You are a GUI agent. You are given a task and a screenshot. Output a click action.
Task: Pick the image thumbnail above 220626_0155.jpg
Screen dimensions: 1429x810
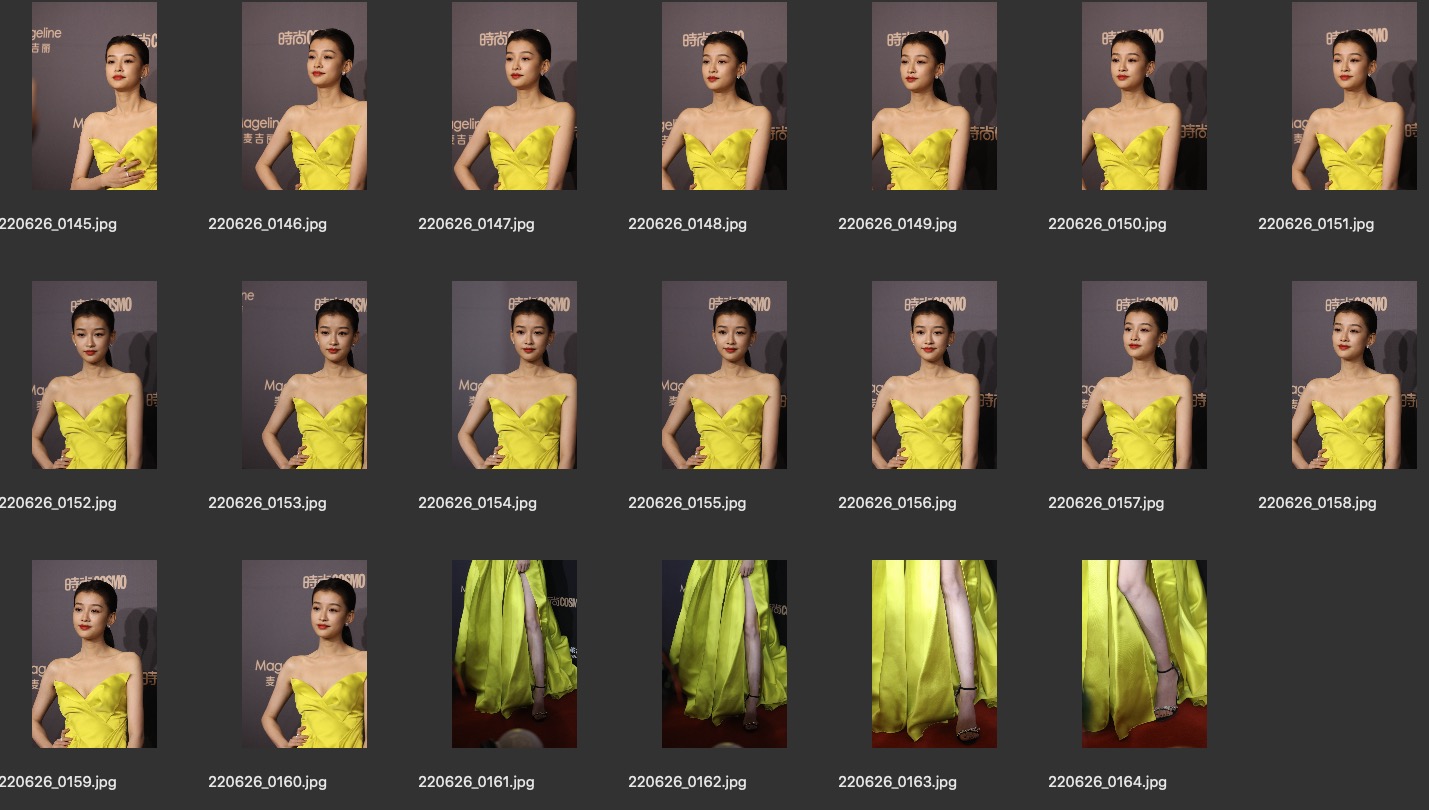[x=724, y=375]
